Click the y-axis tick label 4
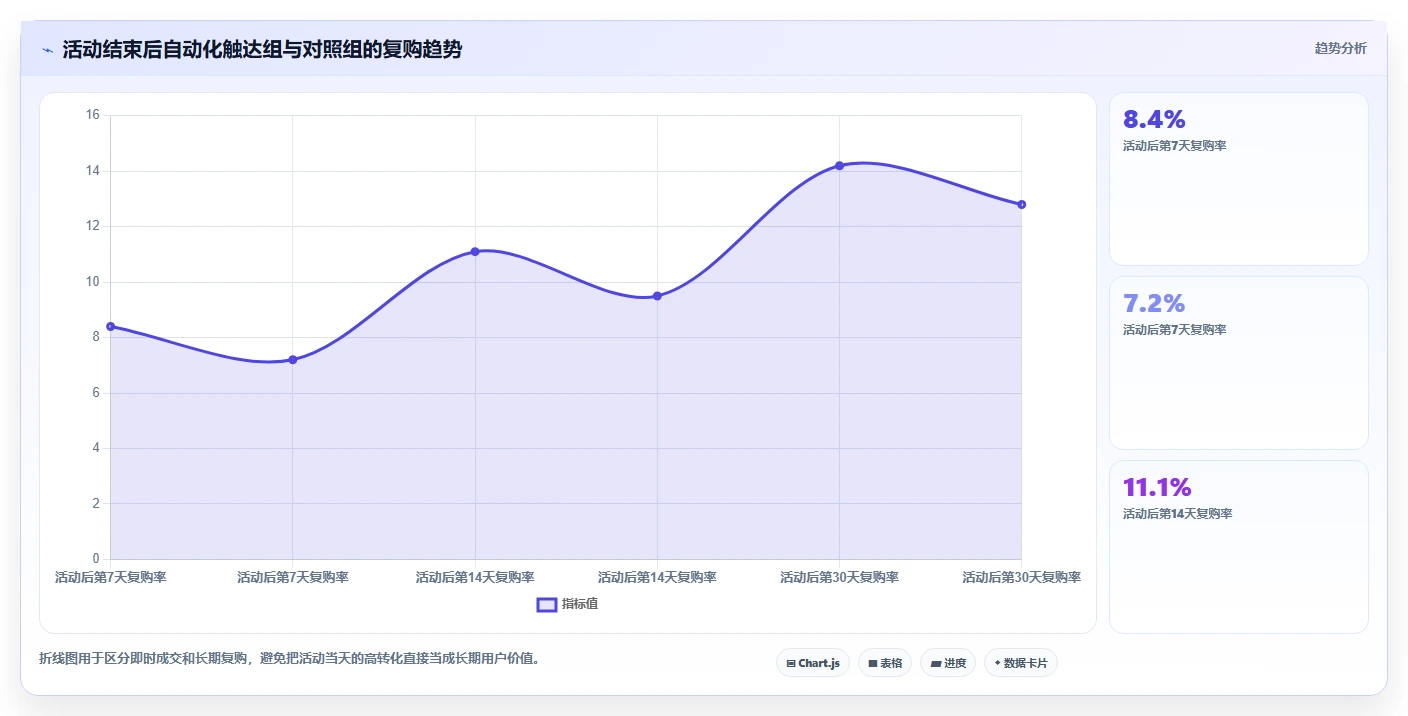The image size is (1408, 716). coord(96,448)
